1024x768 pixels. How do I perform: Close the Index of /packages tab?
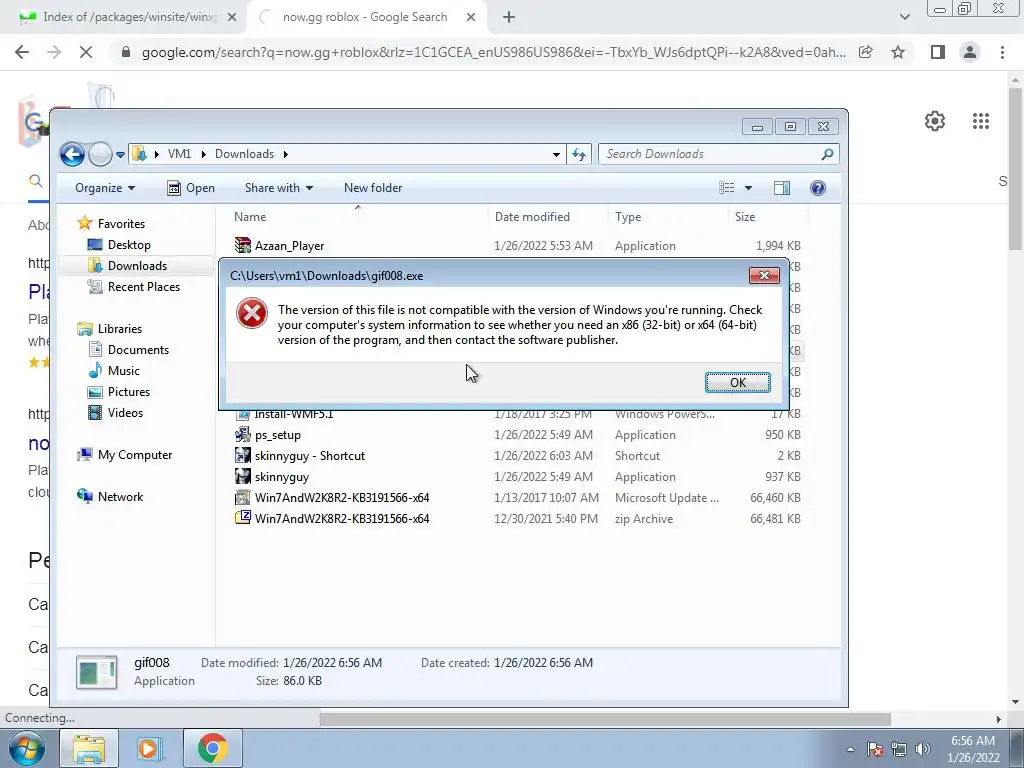232,18
